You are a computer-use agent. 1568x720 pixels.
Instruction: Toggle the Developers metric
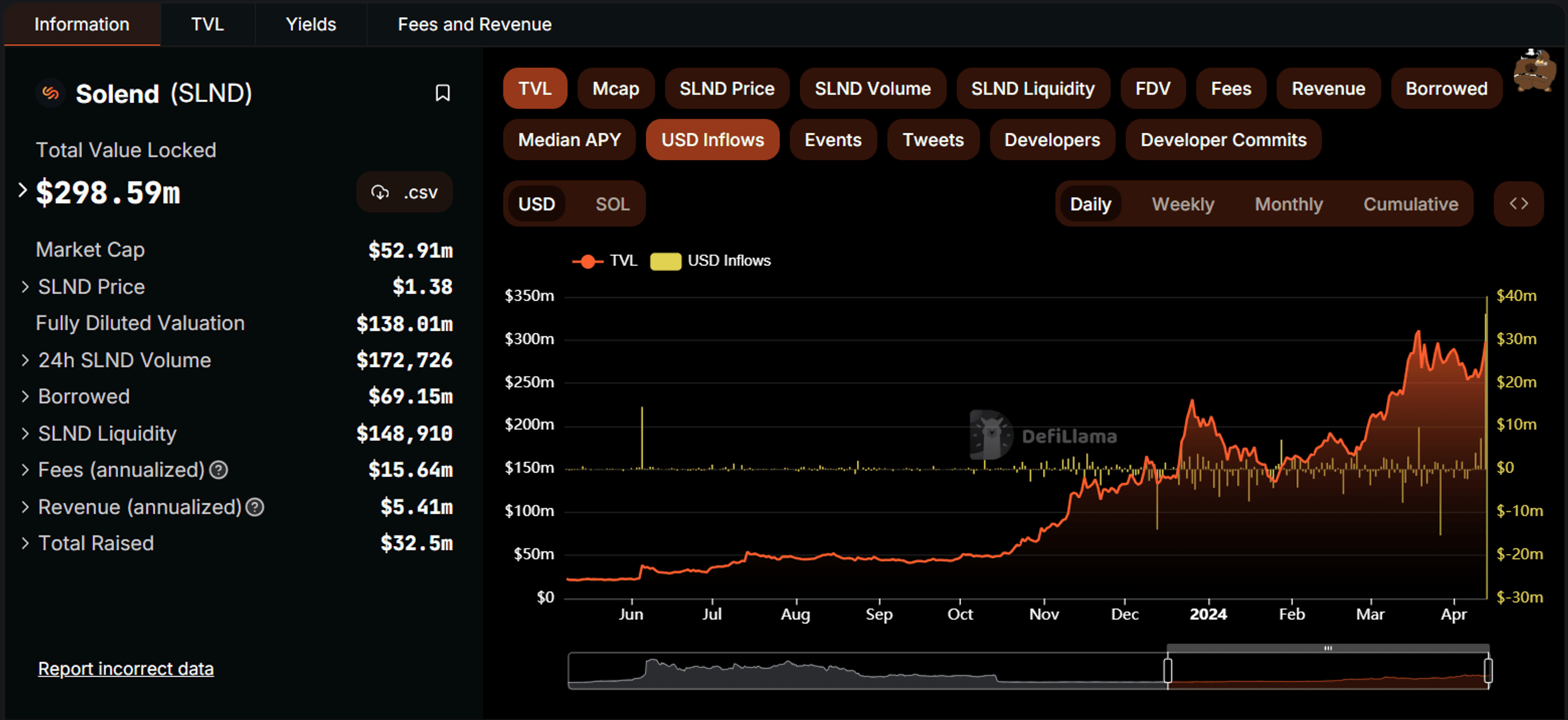(x=1052, y=140)
